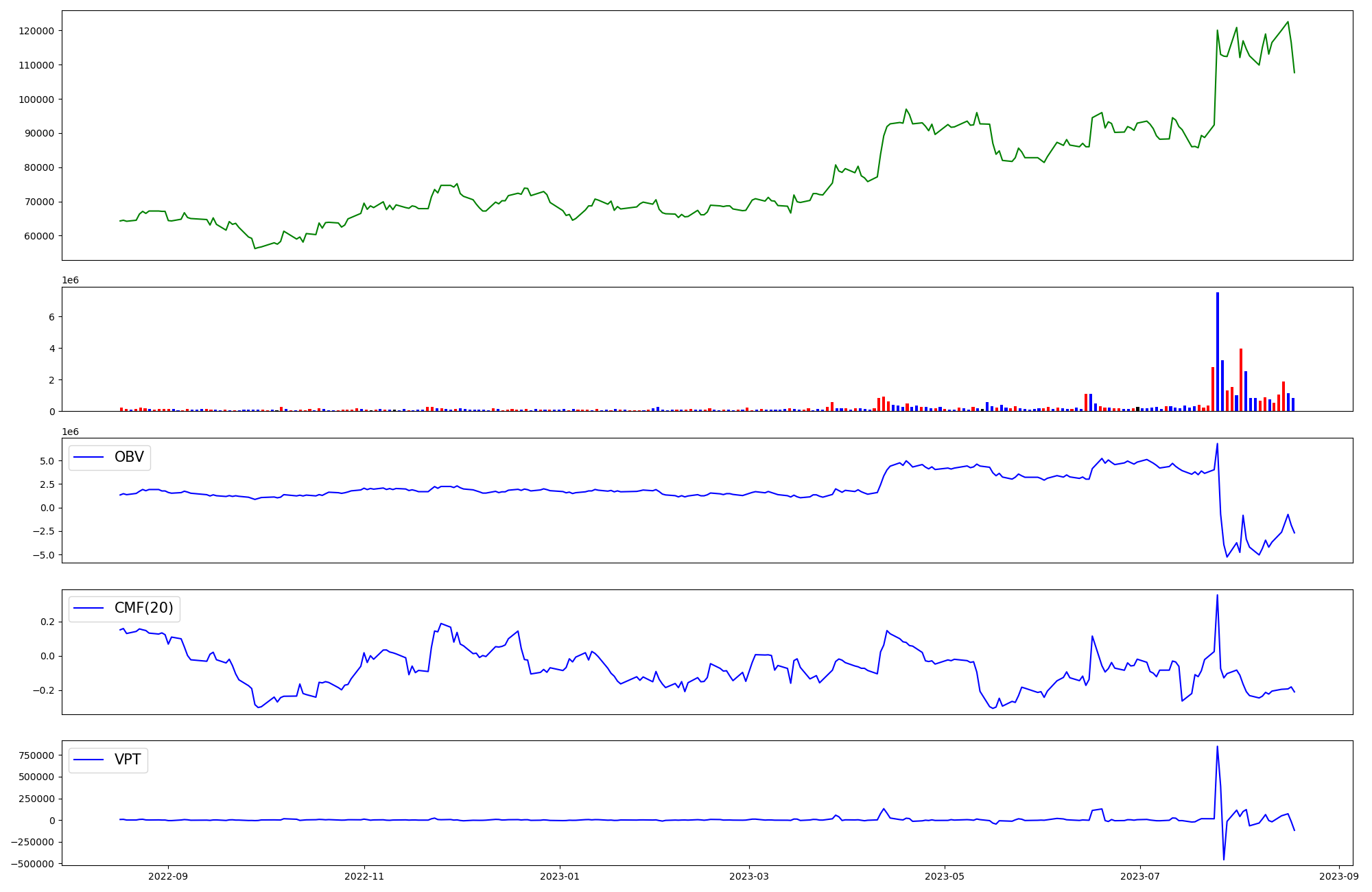This screenshot has height=892, width=1372.
Task: Click the OBV legend label
Action: pos(129,457)
